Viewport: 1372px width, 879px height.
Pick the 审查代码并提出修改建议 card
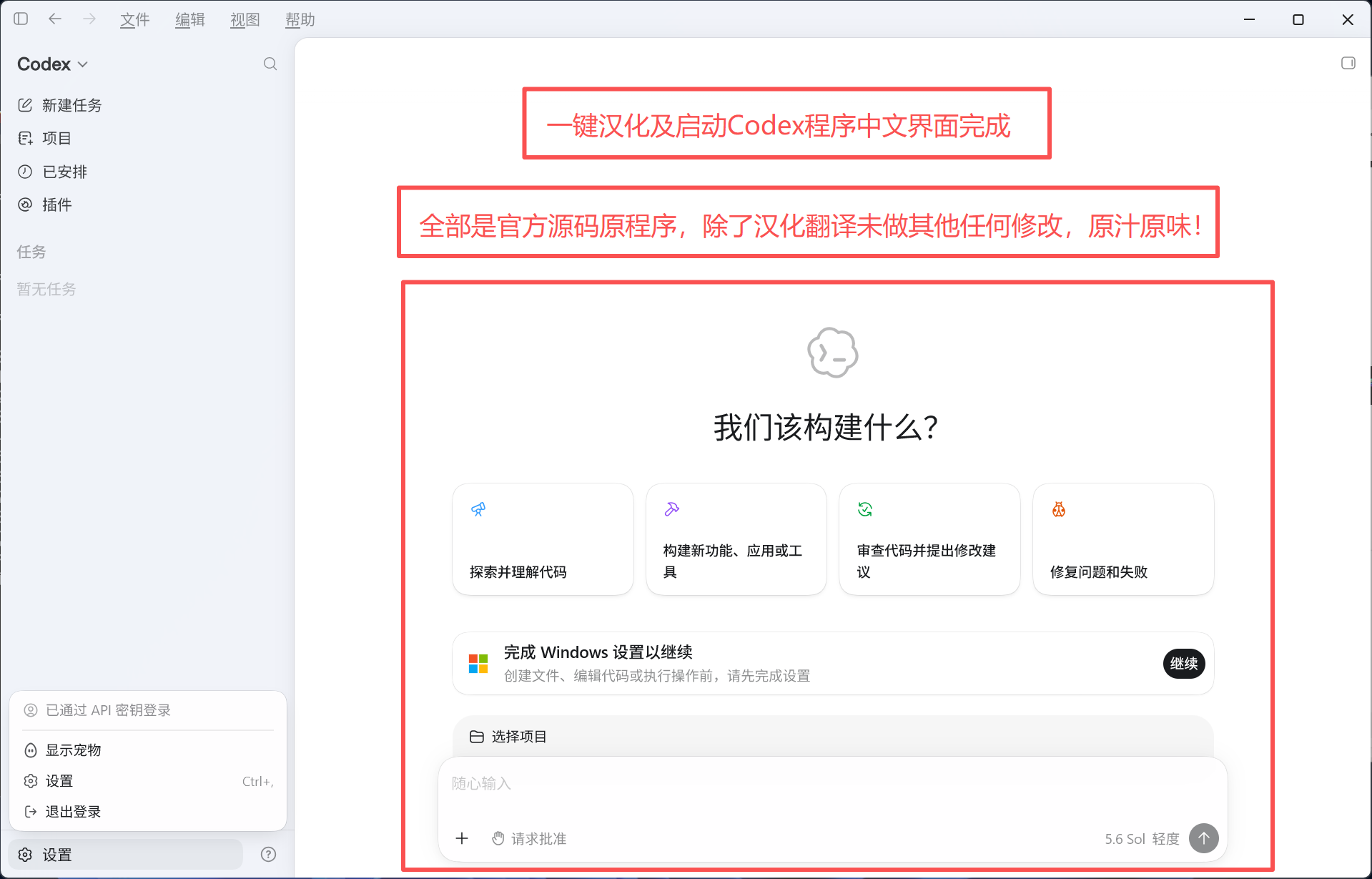coord(929,539)
